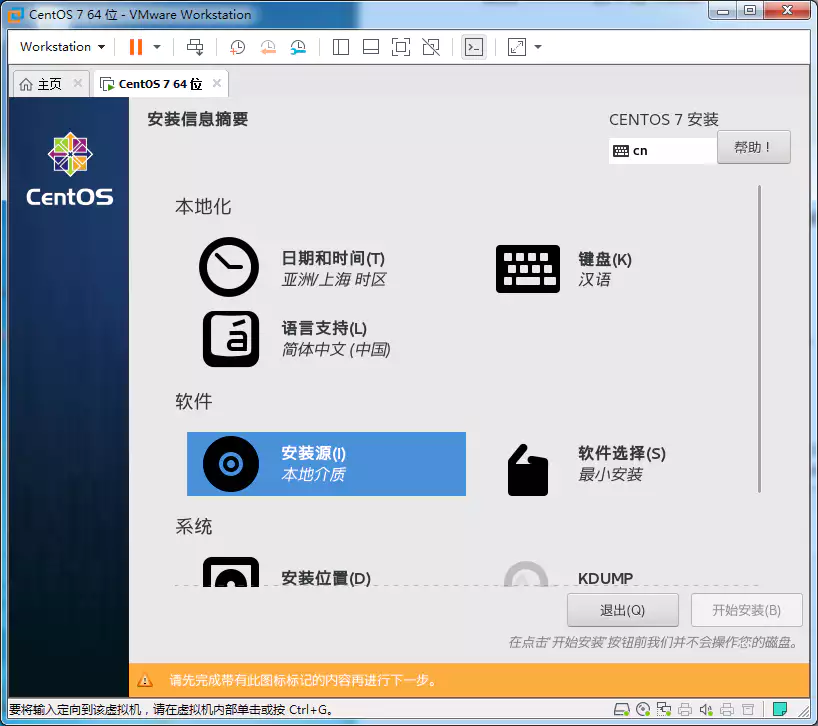Open the Snapshot Manager from the toolbar
Screen dimensions: 818x726
(297, 47)
